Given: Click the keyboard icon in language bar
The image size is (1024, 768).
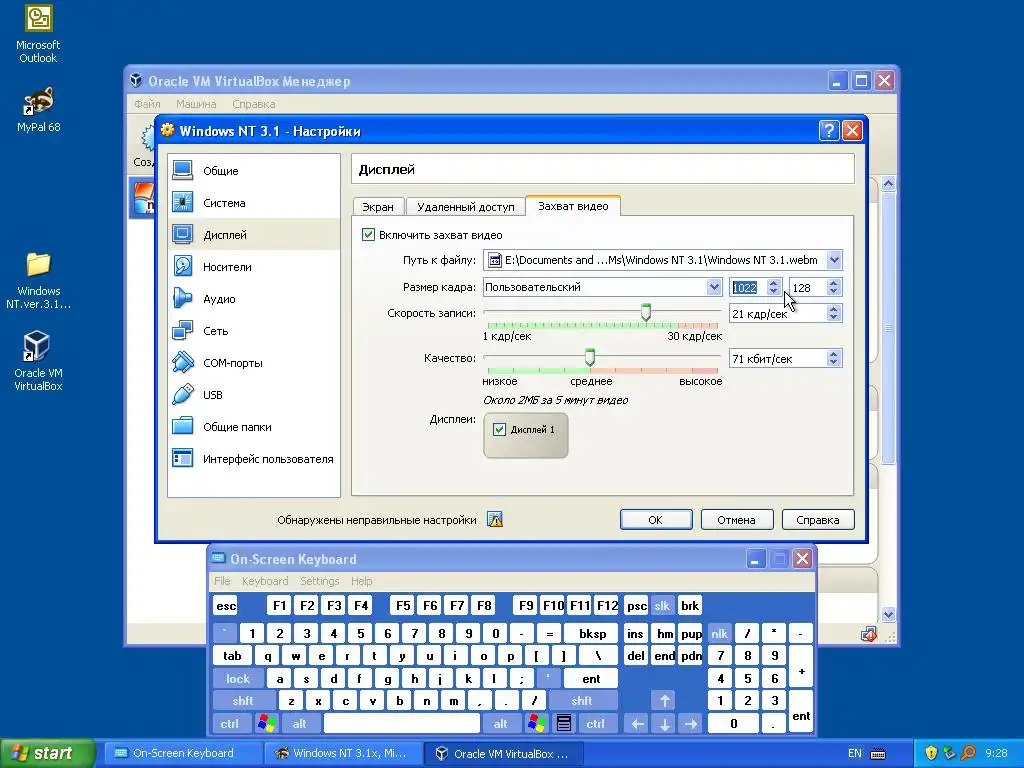Looking at the screenshot, I should [x=878, y=754].
